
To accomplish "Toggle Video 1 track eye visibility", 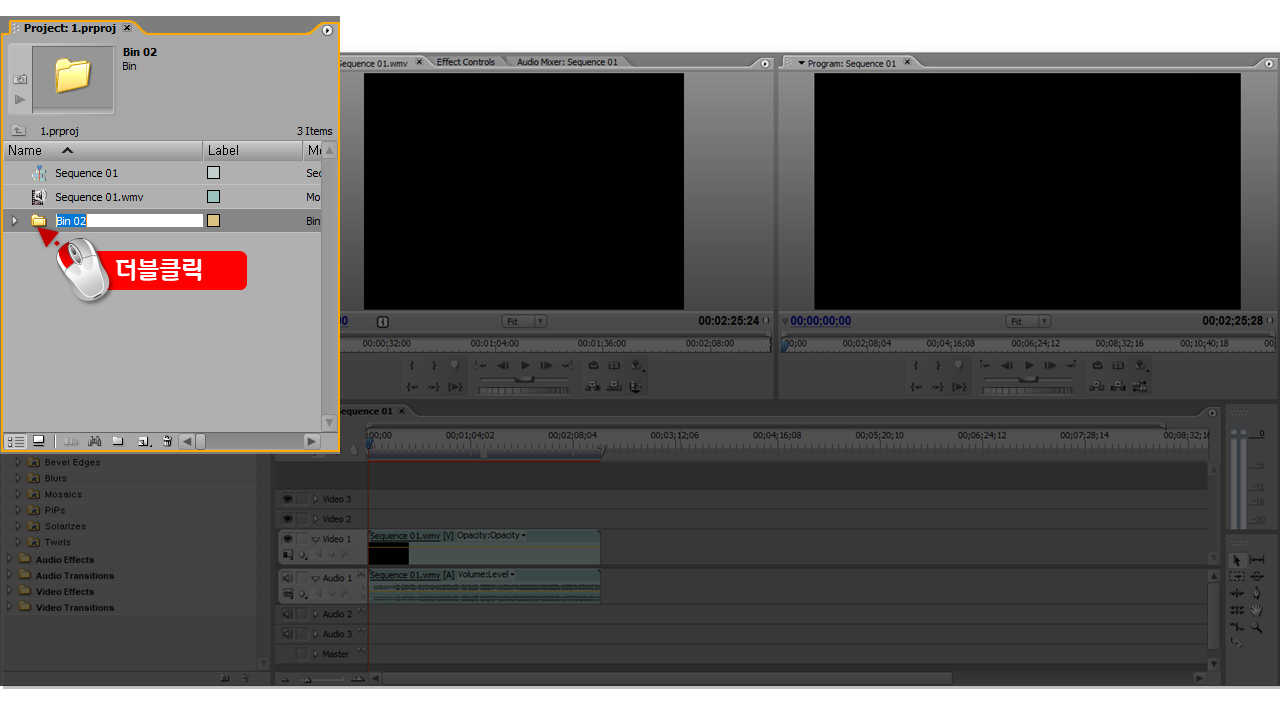I will point(287,539).
